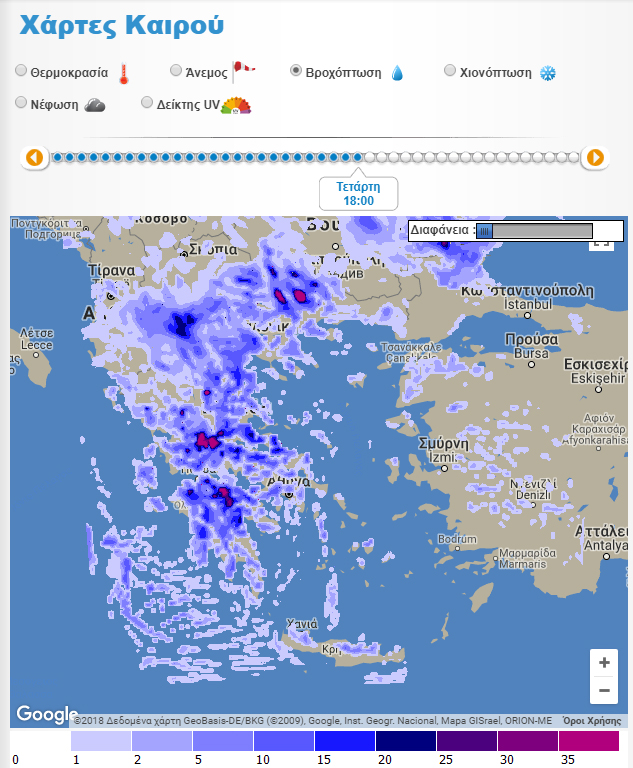Click the Google logo on the map
The height and width of the screenshot is (768, 633).
pos(47,714)
